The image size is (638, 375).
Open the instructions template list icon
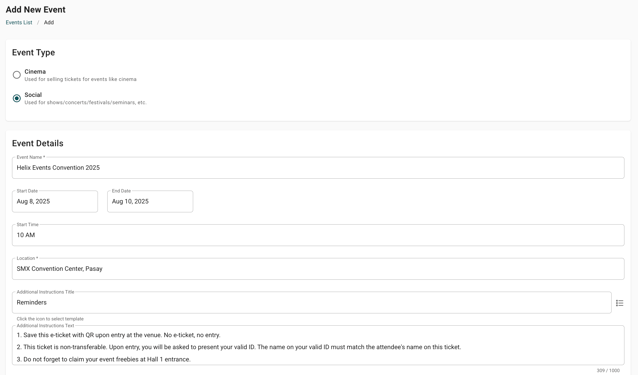pyautogui.click(x=619, y=303)
